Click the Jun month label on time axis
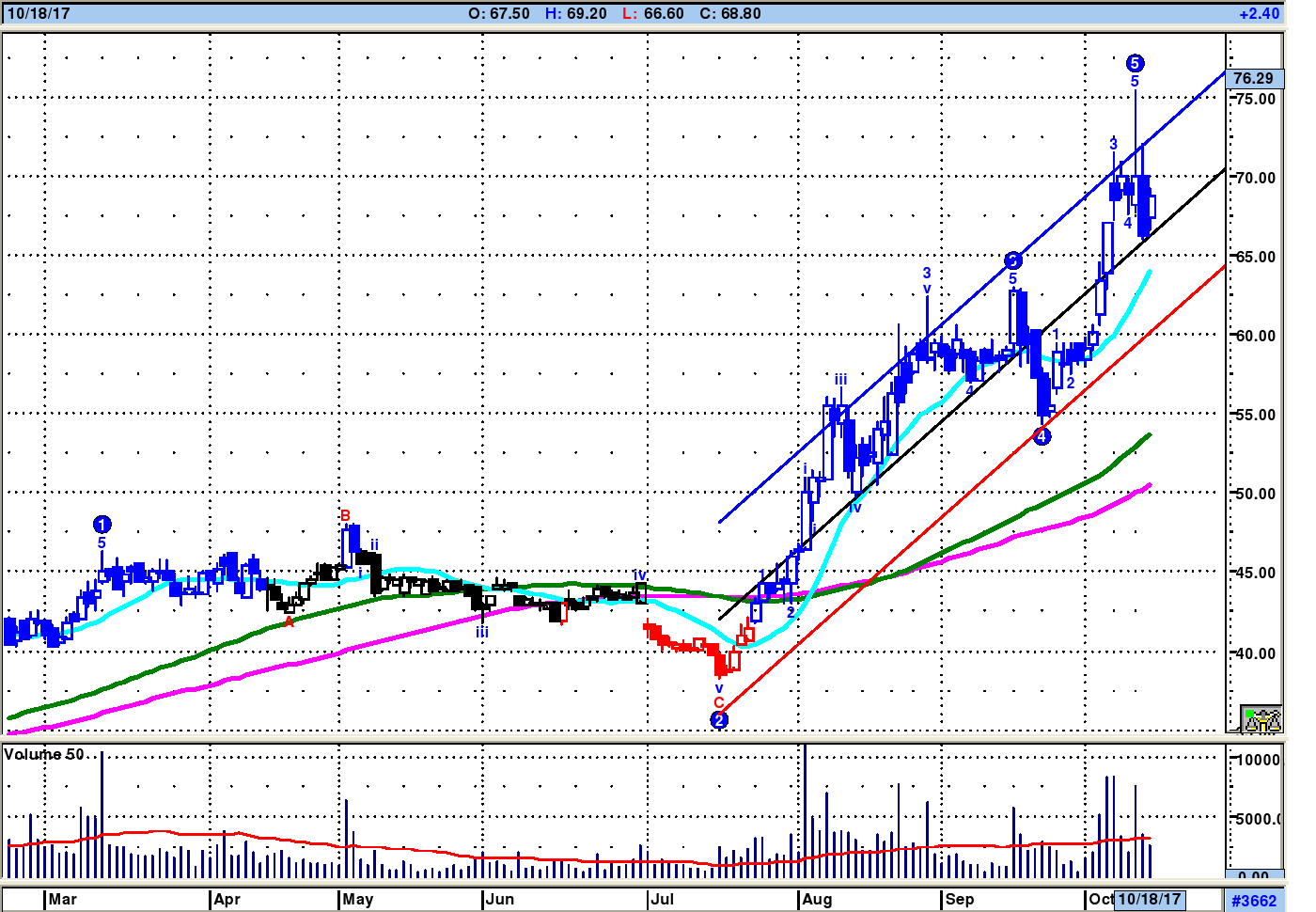The image size is (1316, 912). point(500,899)
